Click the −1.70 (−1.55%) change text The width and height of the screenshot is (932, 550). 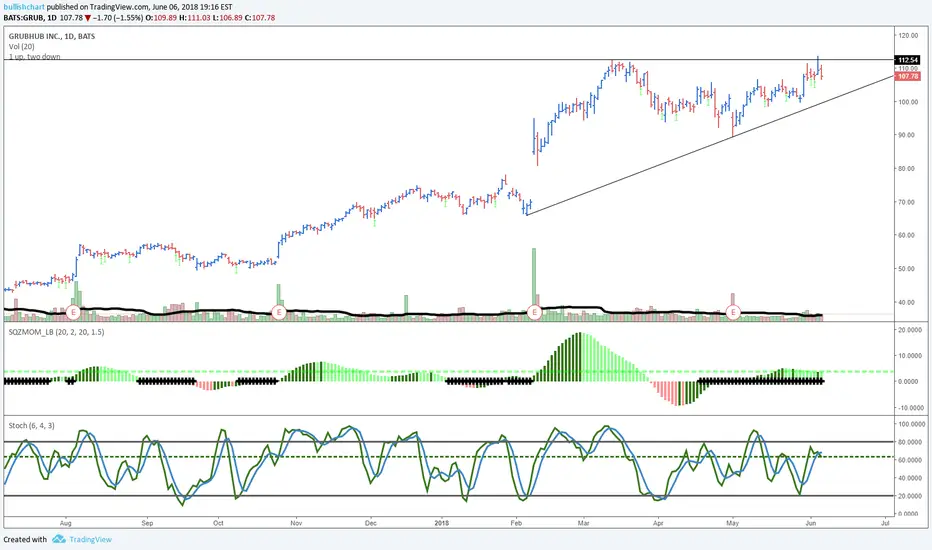118,18
